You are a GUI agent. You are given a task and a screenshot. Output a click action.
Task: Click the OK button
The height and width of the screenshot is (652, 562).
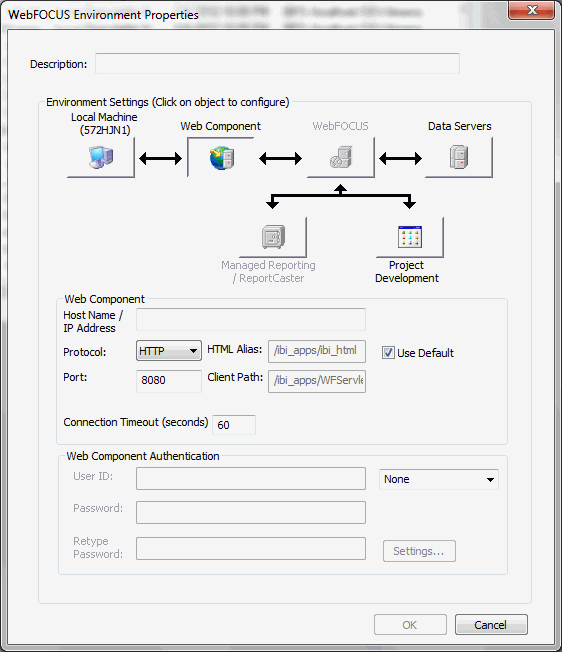[410, 625]
